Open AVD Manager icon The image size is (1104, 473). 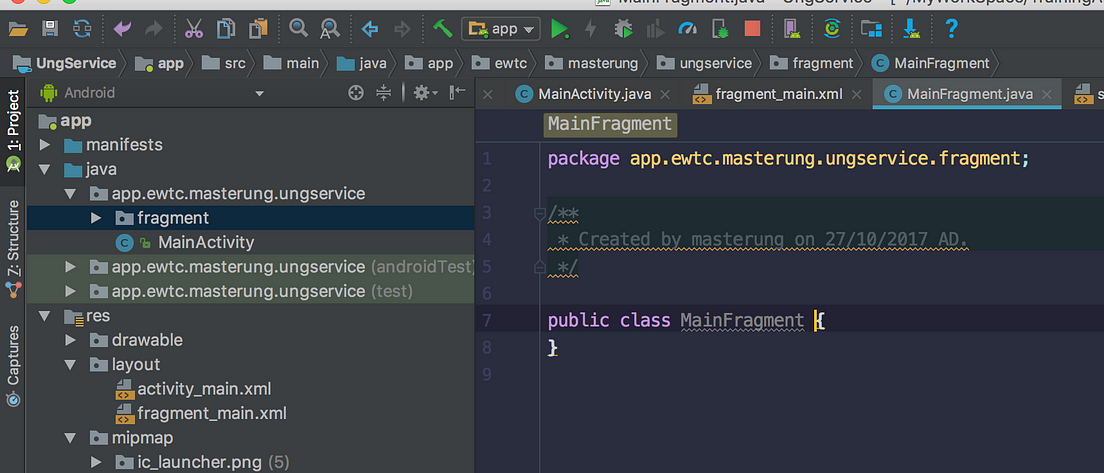click(793, 29)
